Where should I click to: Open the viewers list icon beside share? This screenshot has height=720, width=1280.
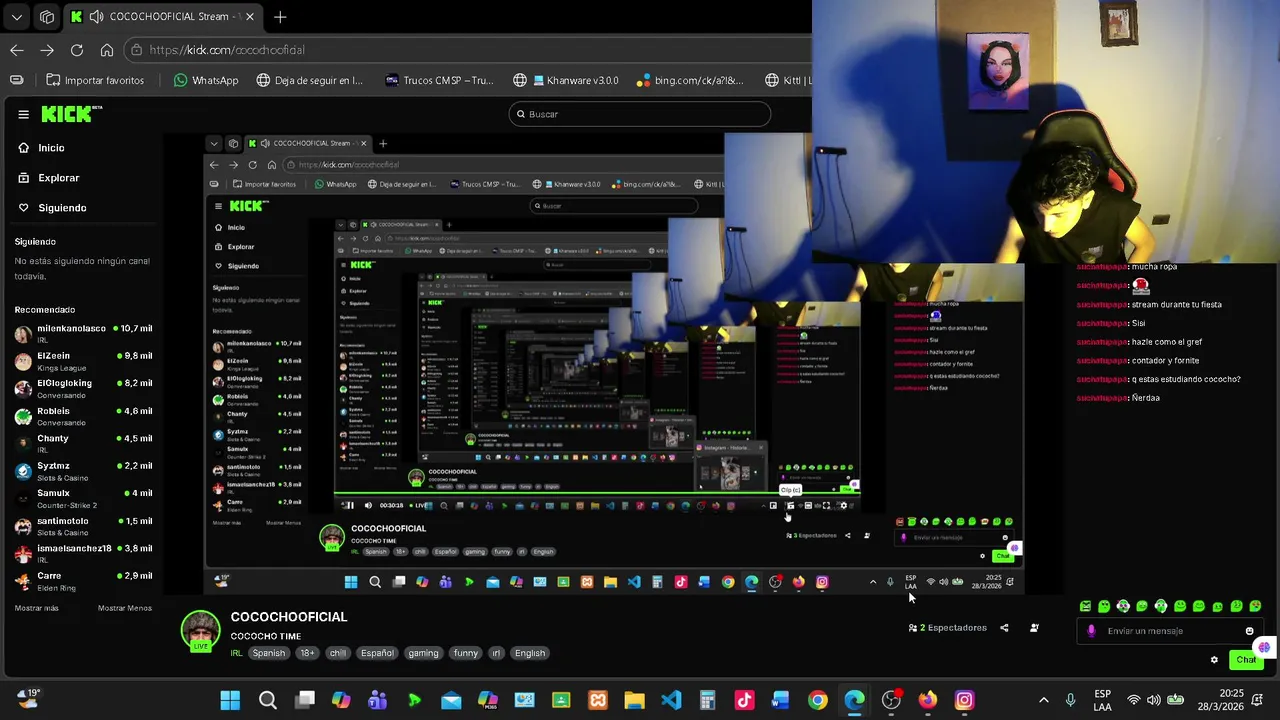pyautogui.click(x=1034, y=628)
